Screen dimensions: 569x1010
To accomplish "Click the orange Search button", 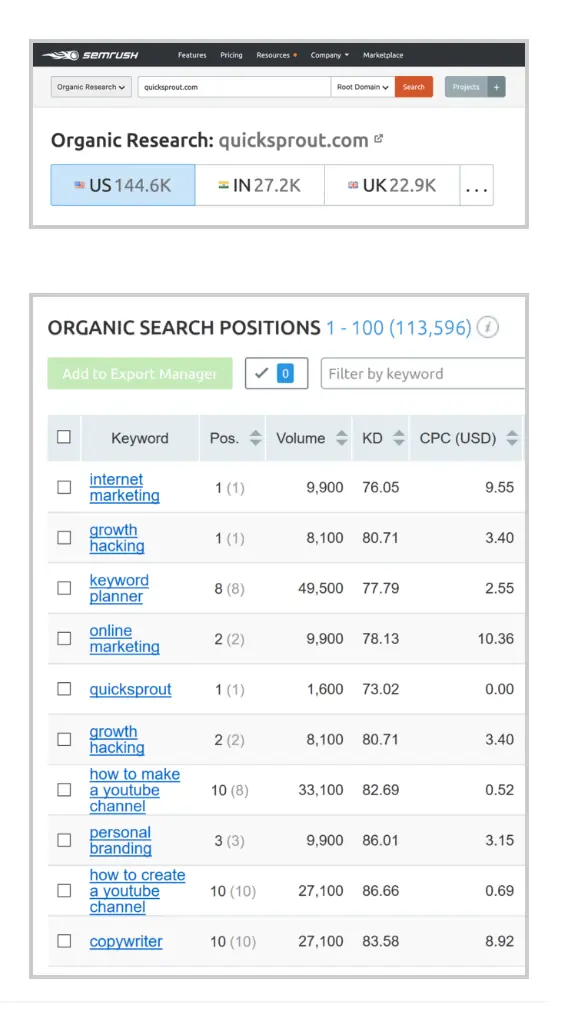I will pos(414,87).
